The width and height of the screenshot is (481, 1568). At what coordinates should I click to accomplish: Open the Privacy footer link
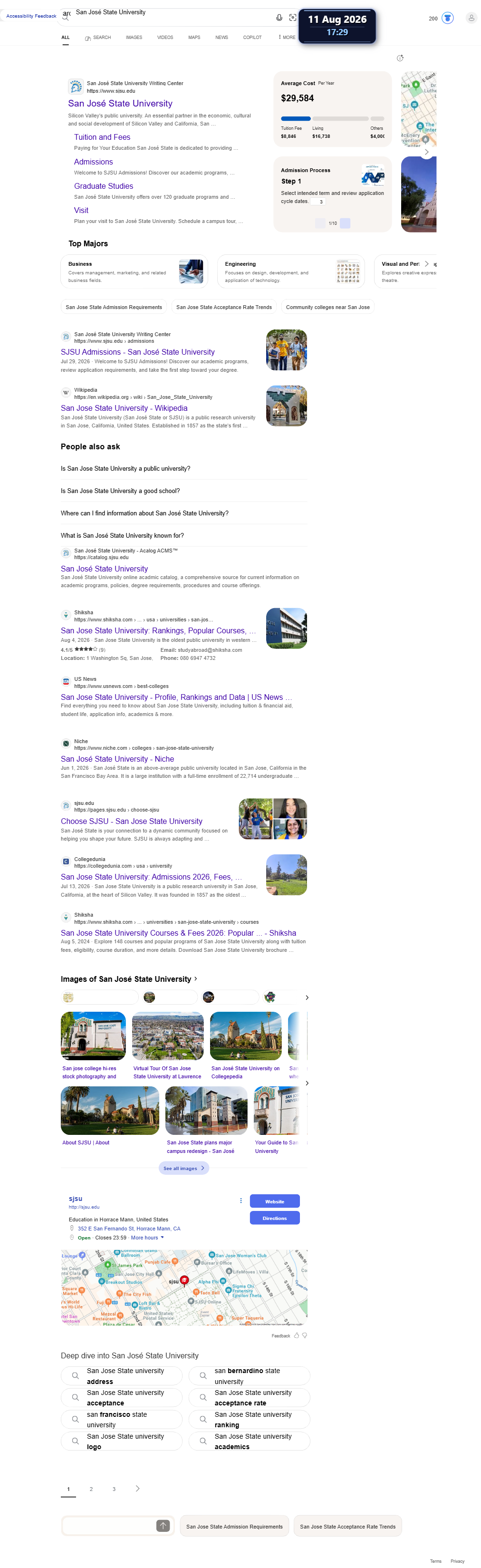point(457,1561)
